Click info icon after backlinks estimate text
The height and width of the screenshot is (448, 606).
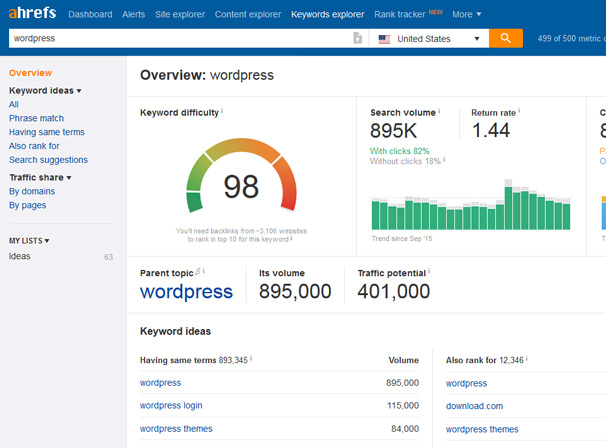point(291,238)
